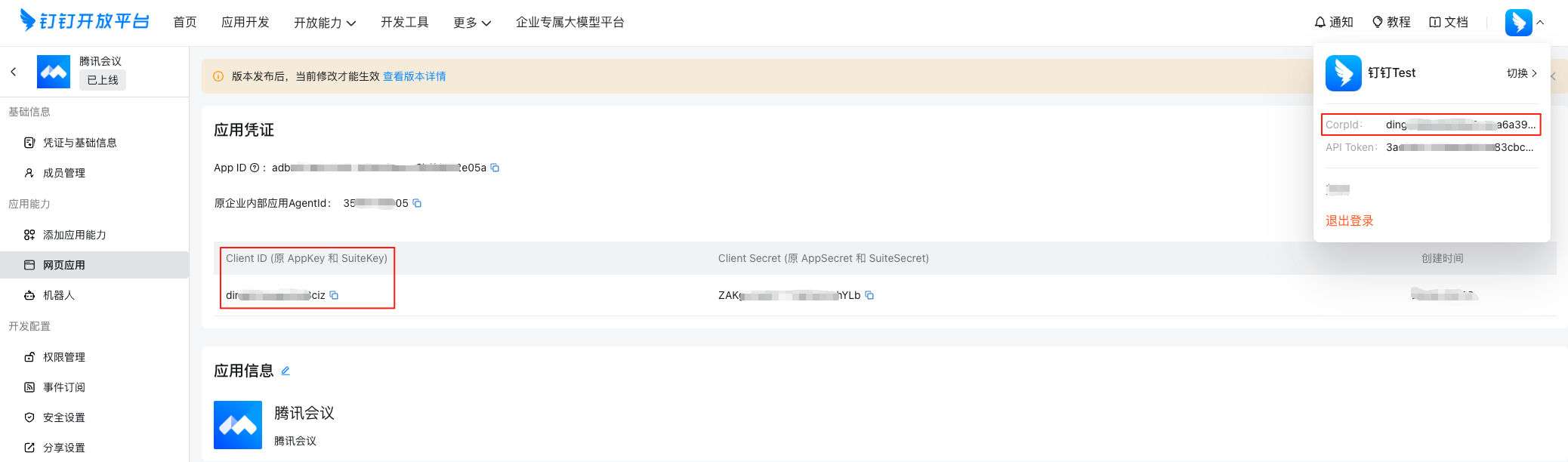Click the user avatar in top bar

pyautogui.click(x=1518, y=23)
